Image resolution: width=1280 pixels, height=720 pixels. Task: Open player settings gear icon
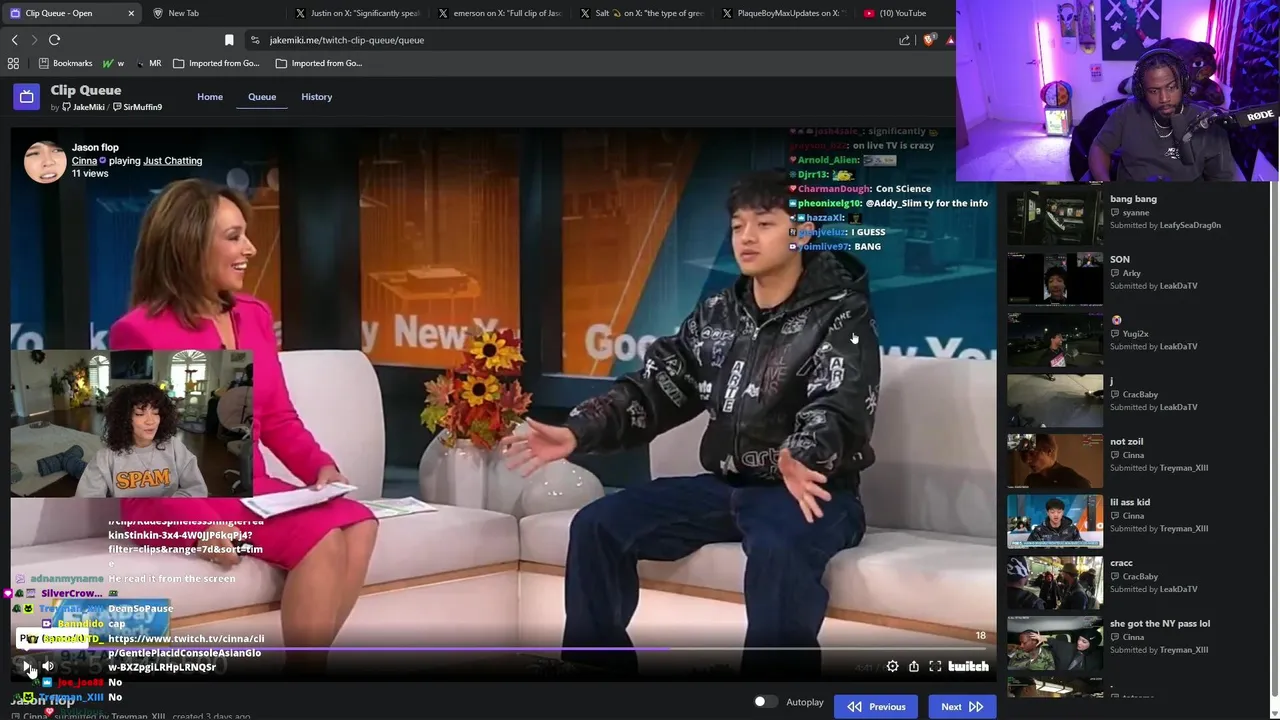click(x=892, y=666)
